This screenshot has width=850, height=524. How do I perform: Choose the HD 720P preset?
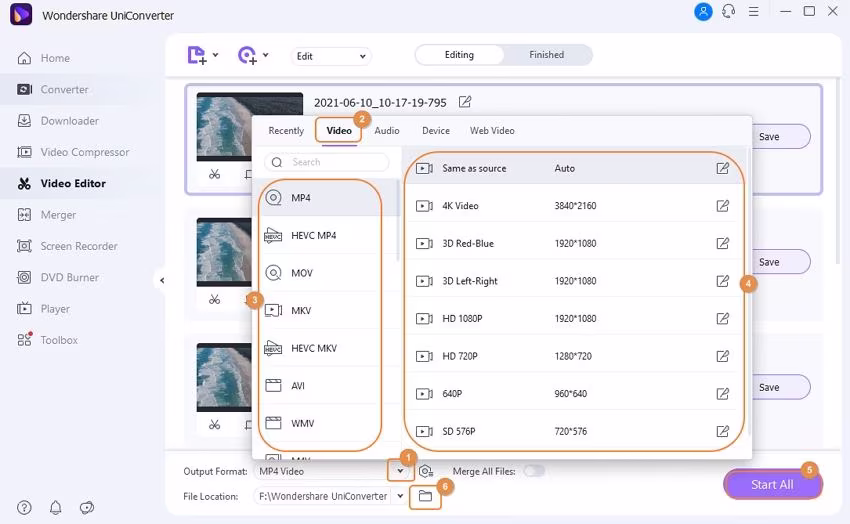[574, 356]
